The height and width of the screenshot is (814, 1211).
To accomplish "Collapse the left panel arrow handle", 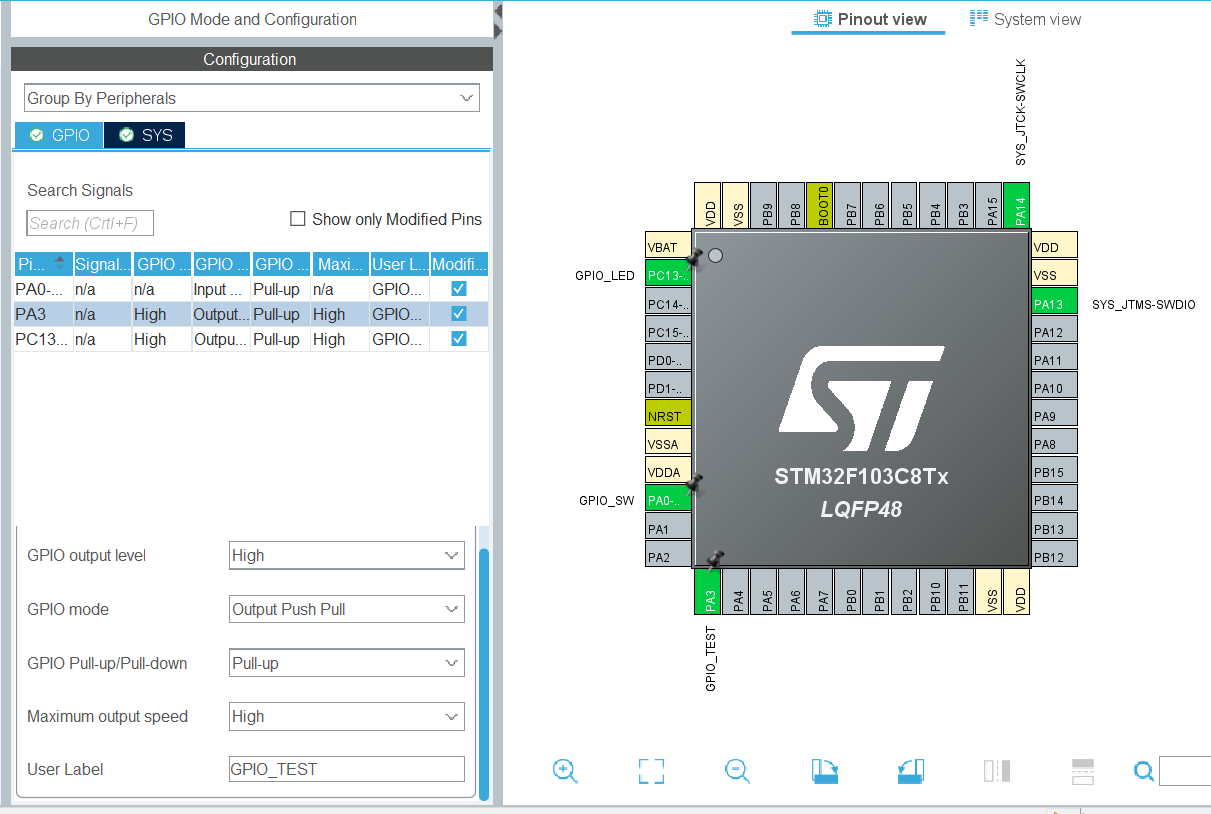I will 497,23.
